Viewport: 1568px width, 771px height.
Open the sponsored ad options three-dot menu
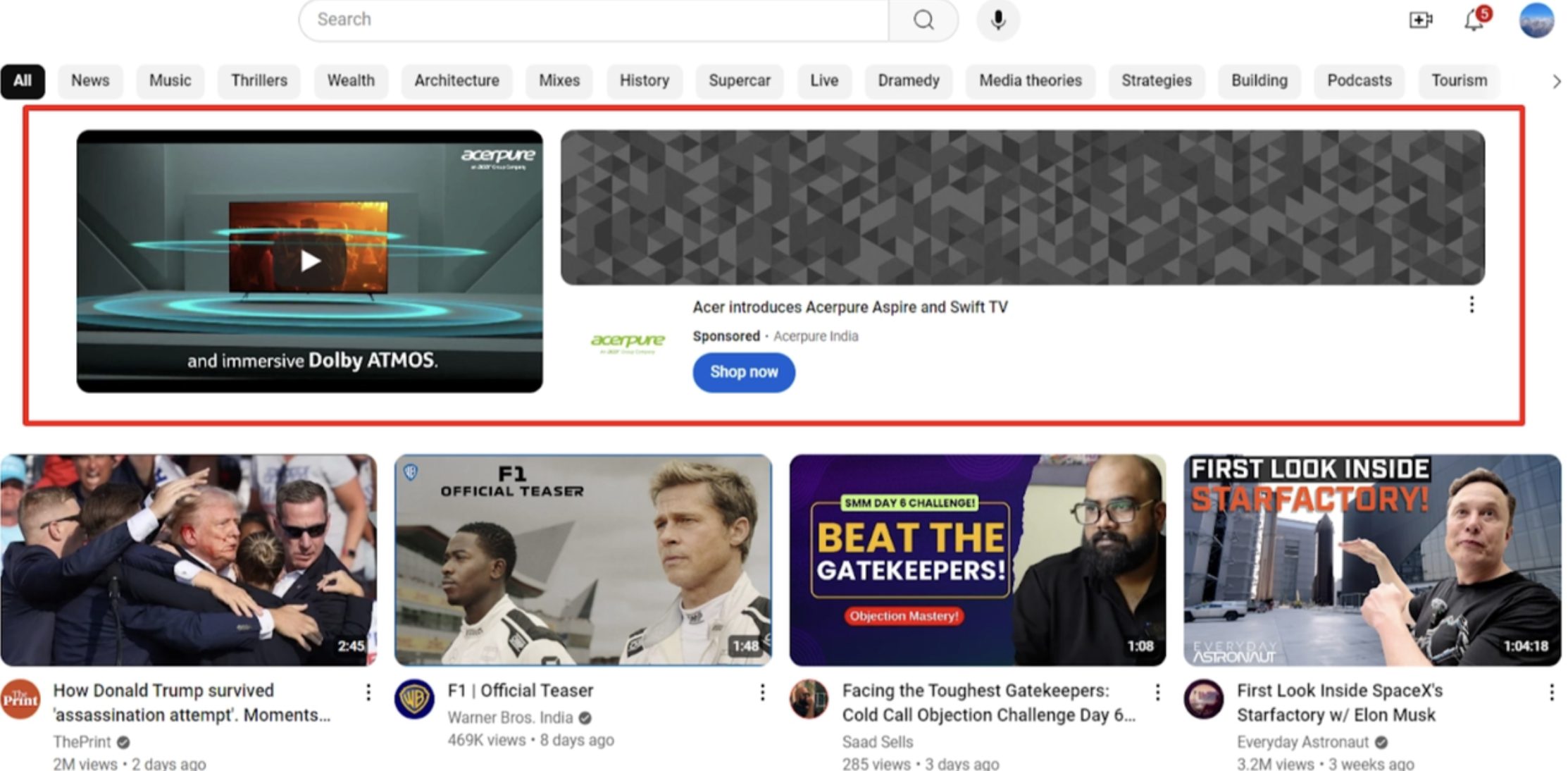1471,304
